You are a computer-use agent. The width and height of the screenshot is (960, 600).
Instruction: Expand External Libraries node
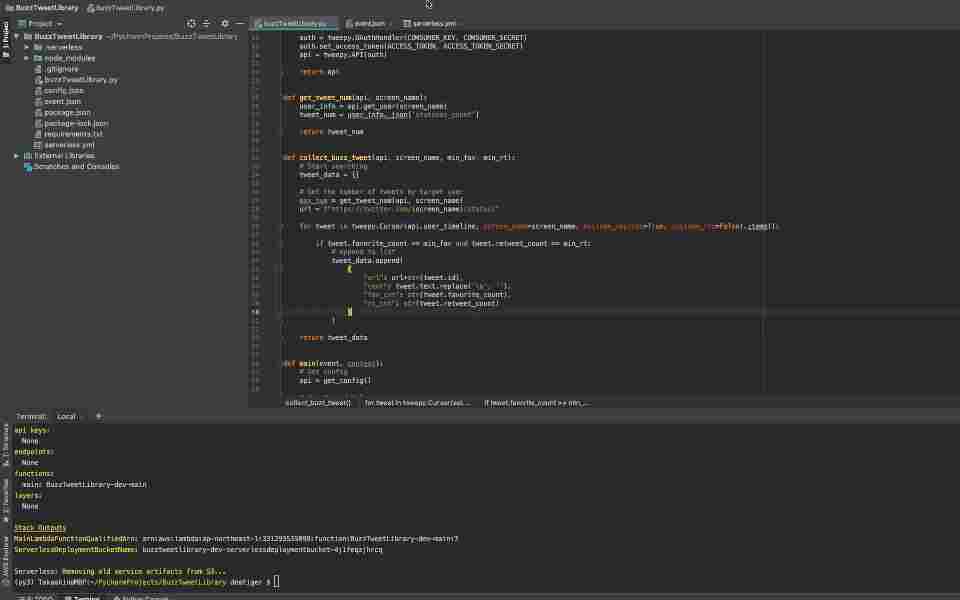tap(17, 156)
